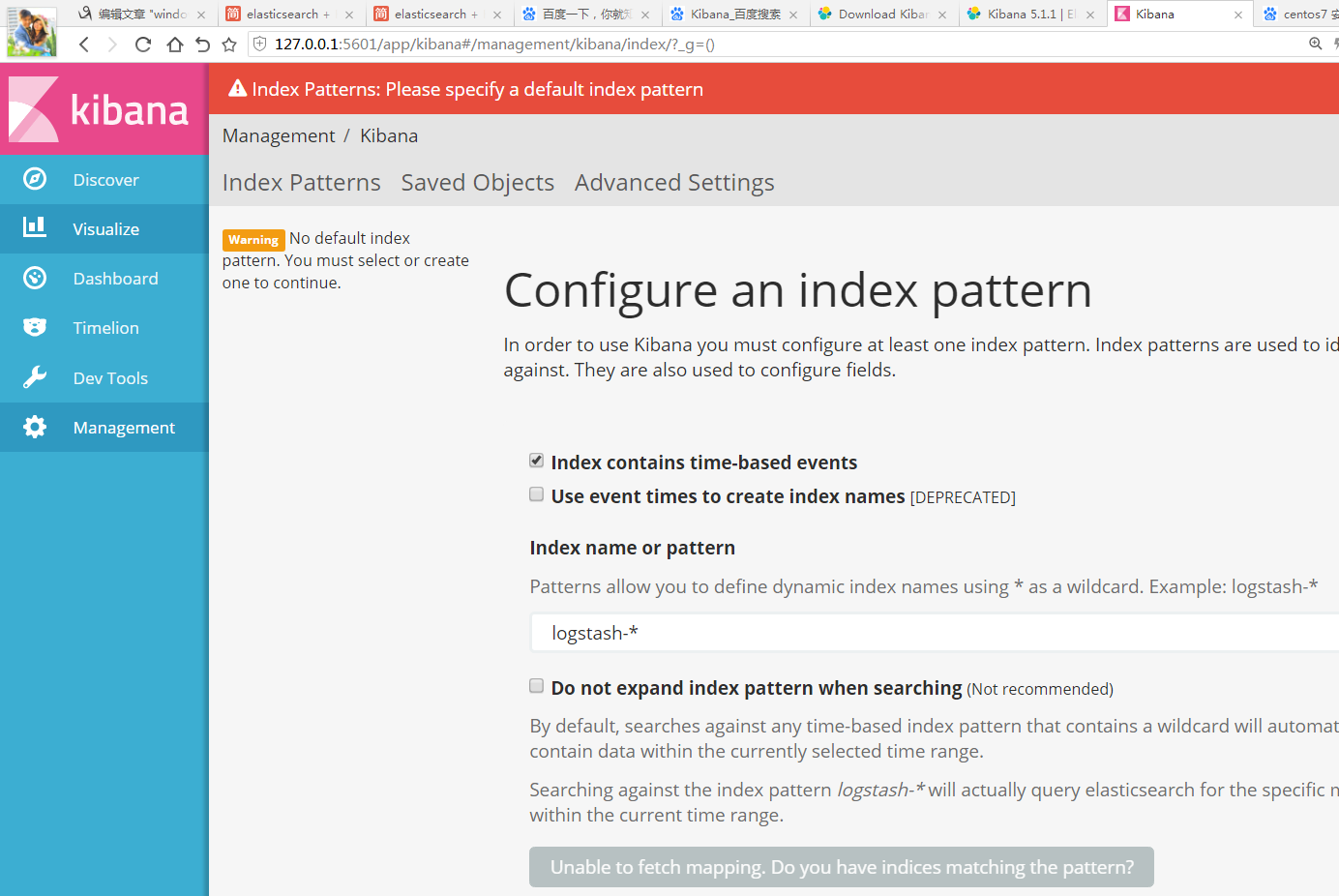Reload the current page
This screenshot has height=896, width=1339.
pos(143,45)
